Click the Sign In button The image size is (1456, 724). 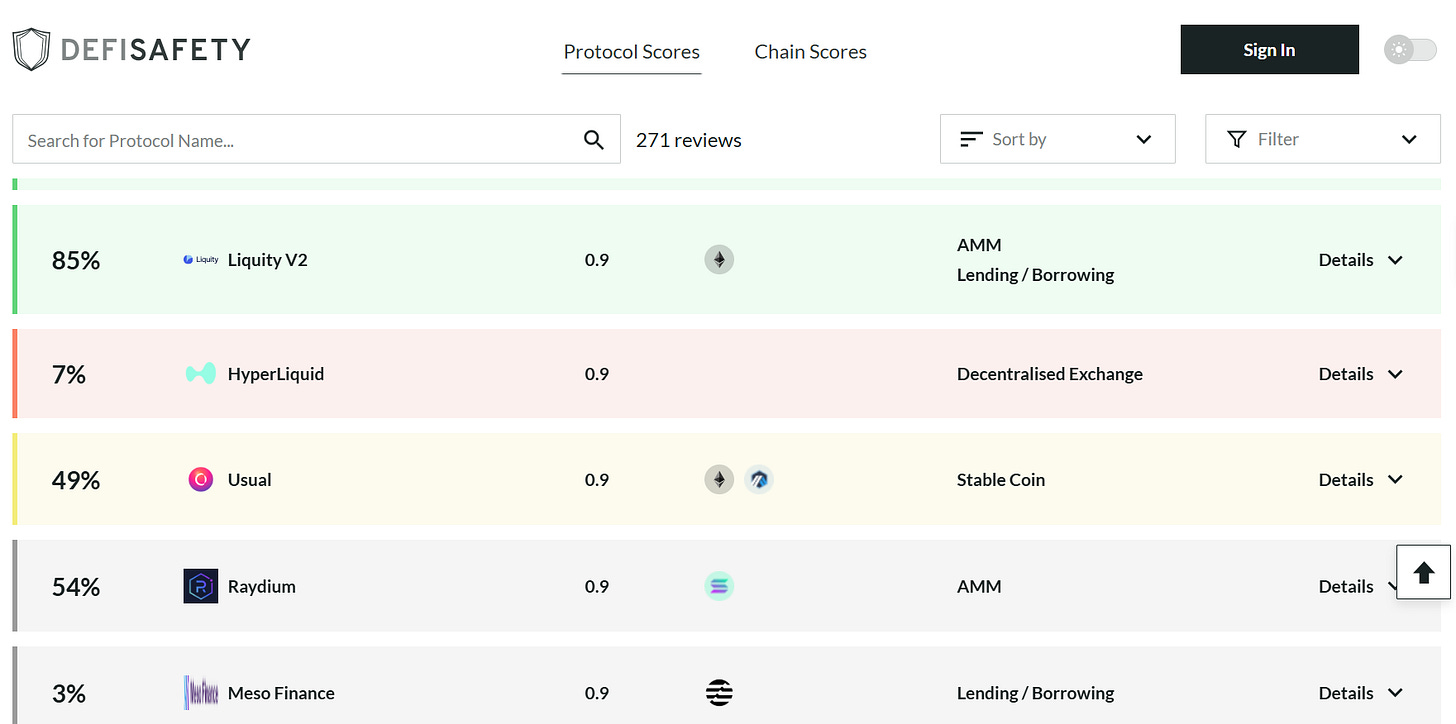(1269, 48)
